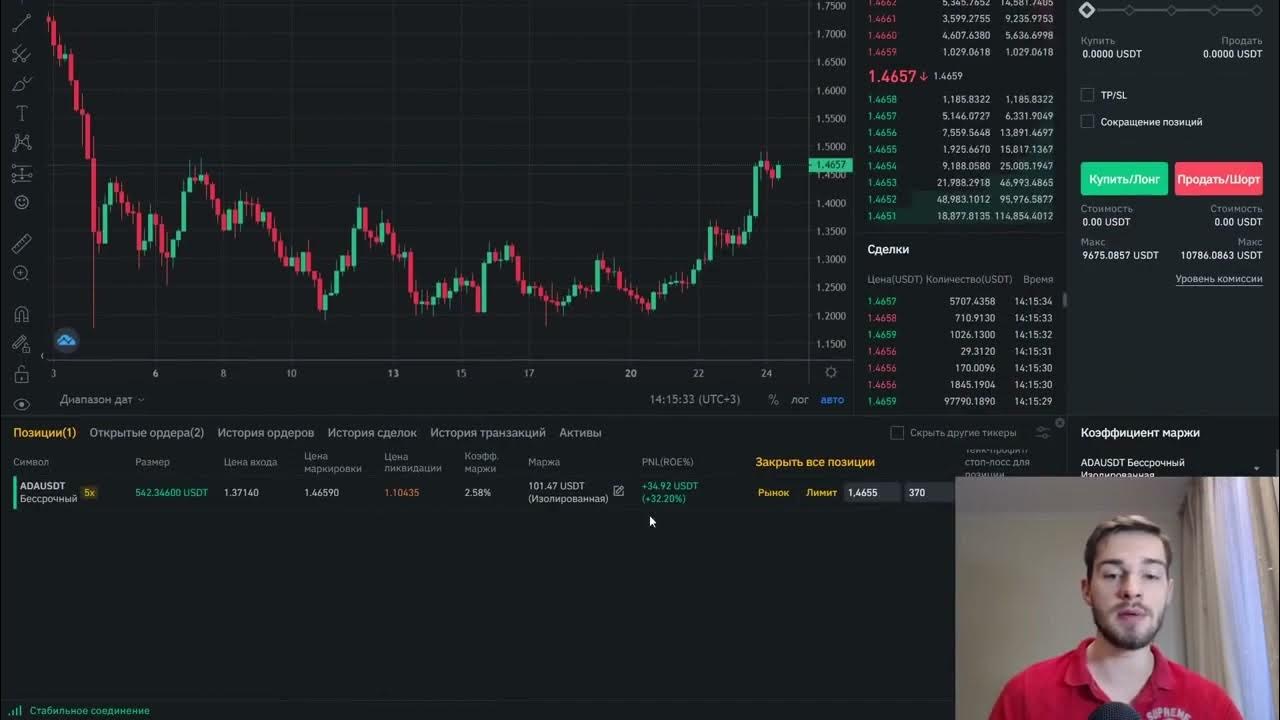Check the Скрыть другие тикеры box
The width and height of the screenshot is (1280, 720).
(897, 433)
